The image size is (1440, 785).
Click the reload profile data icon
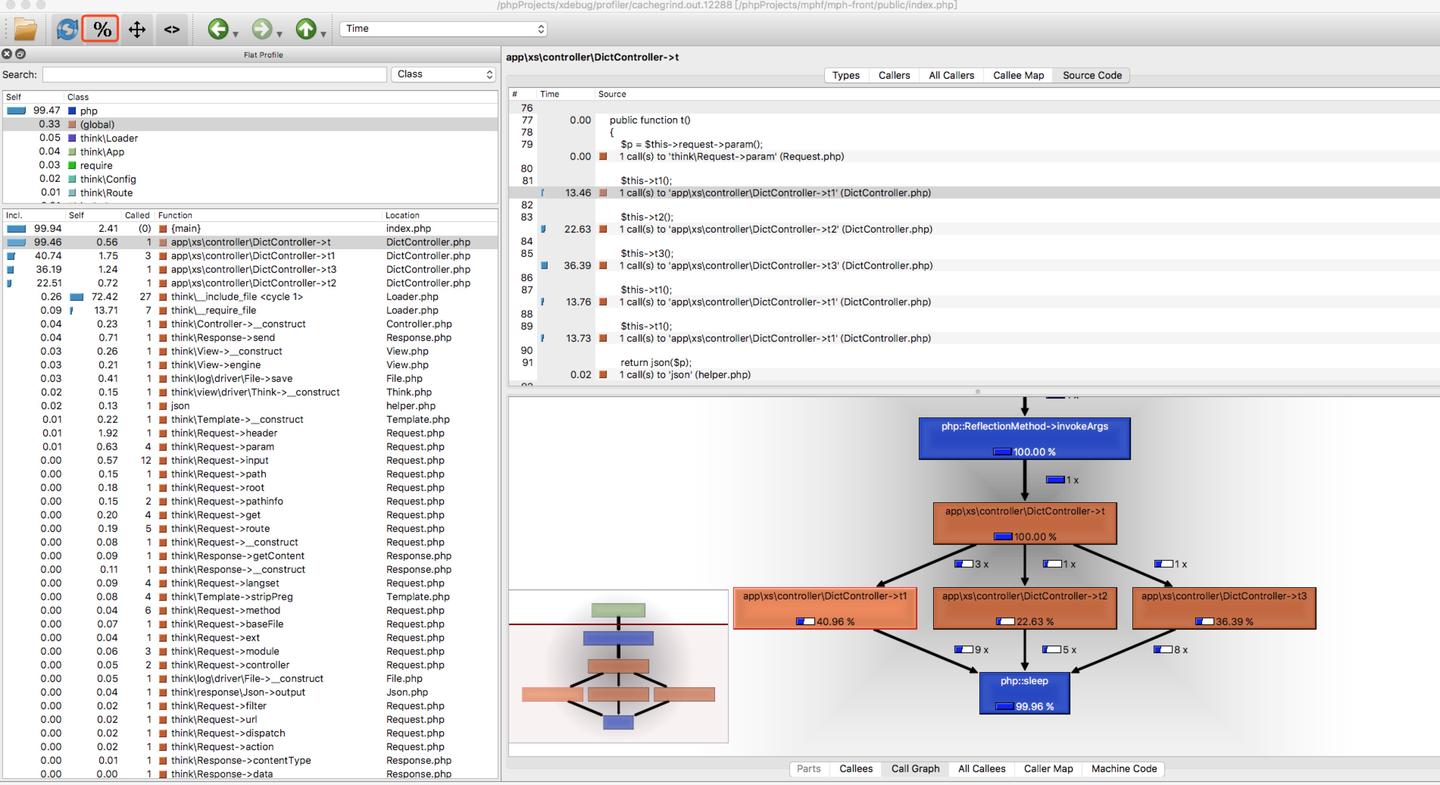pyautogui.click(x=66, y=29)
